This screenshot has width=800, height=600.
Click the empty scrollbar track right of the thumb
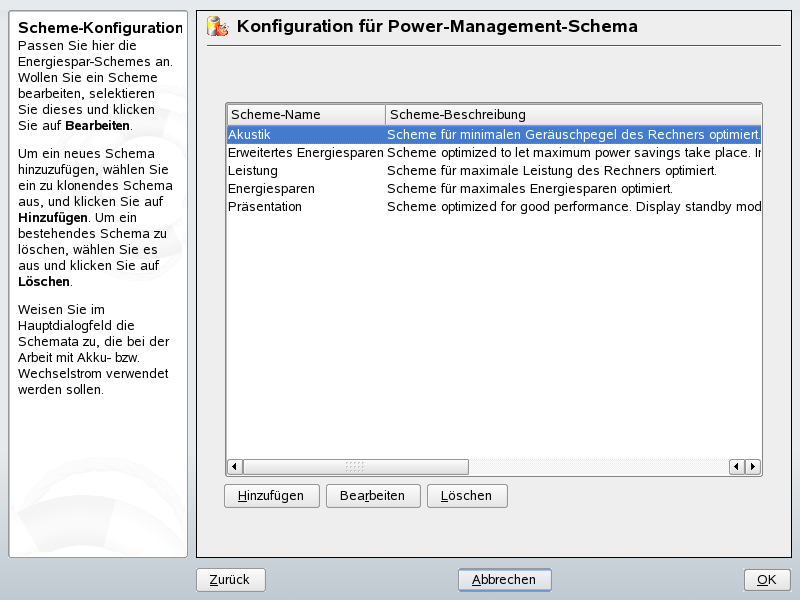598,467
